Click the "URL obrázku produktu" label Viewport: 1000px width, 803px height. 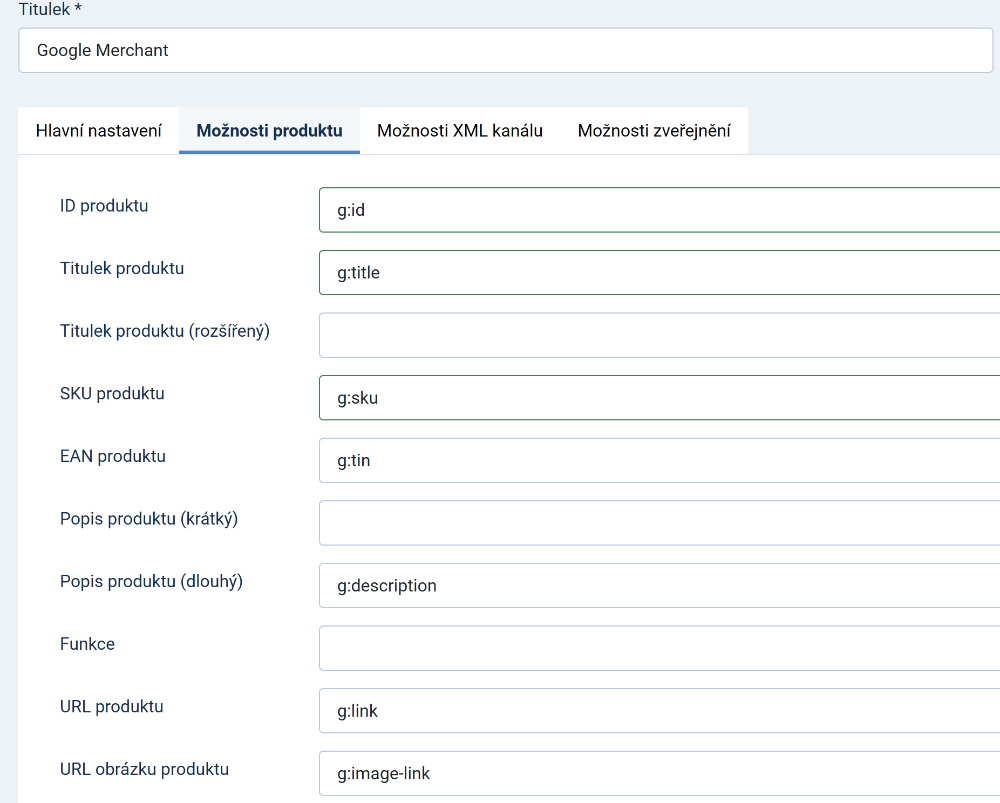point(144,769)
